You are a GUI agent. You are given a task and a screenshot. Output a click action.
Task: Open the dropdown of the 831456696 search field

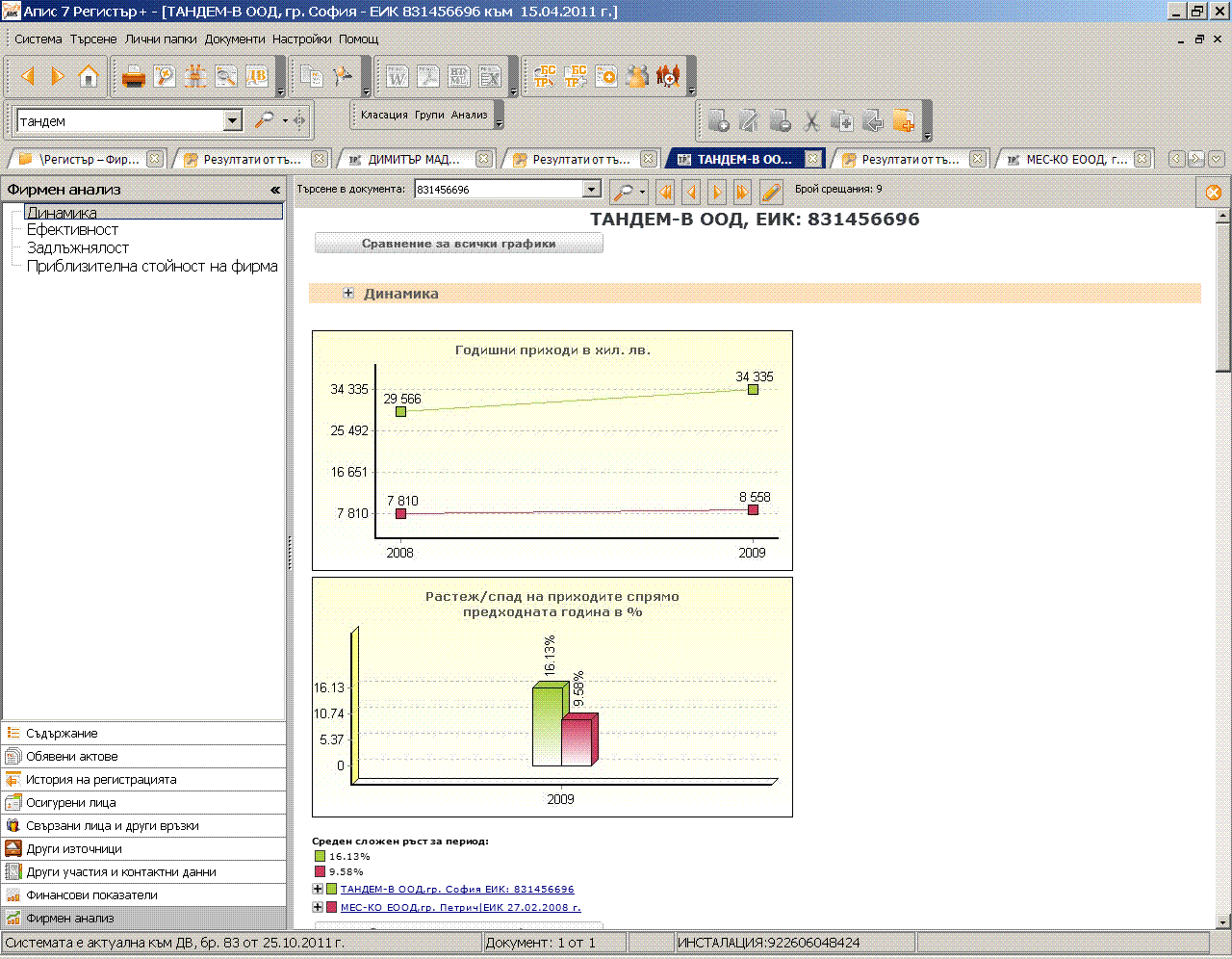592,190
